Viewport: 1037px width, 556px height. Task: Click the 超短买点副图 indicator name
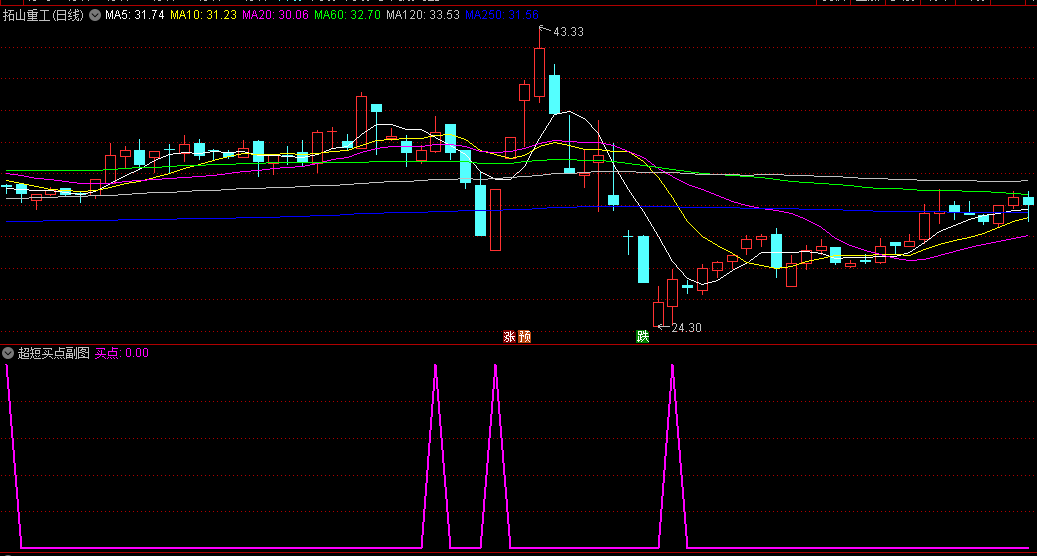[x=54, y=353]
